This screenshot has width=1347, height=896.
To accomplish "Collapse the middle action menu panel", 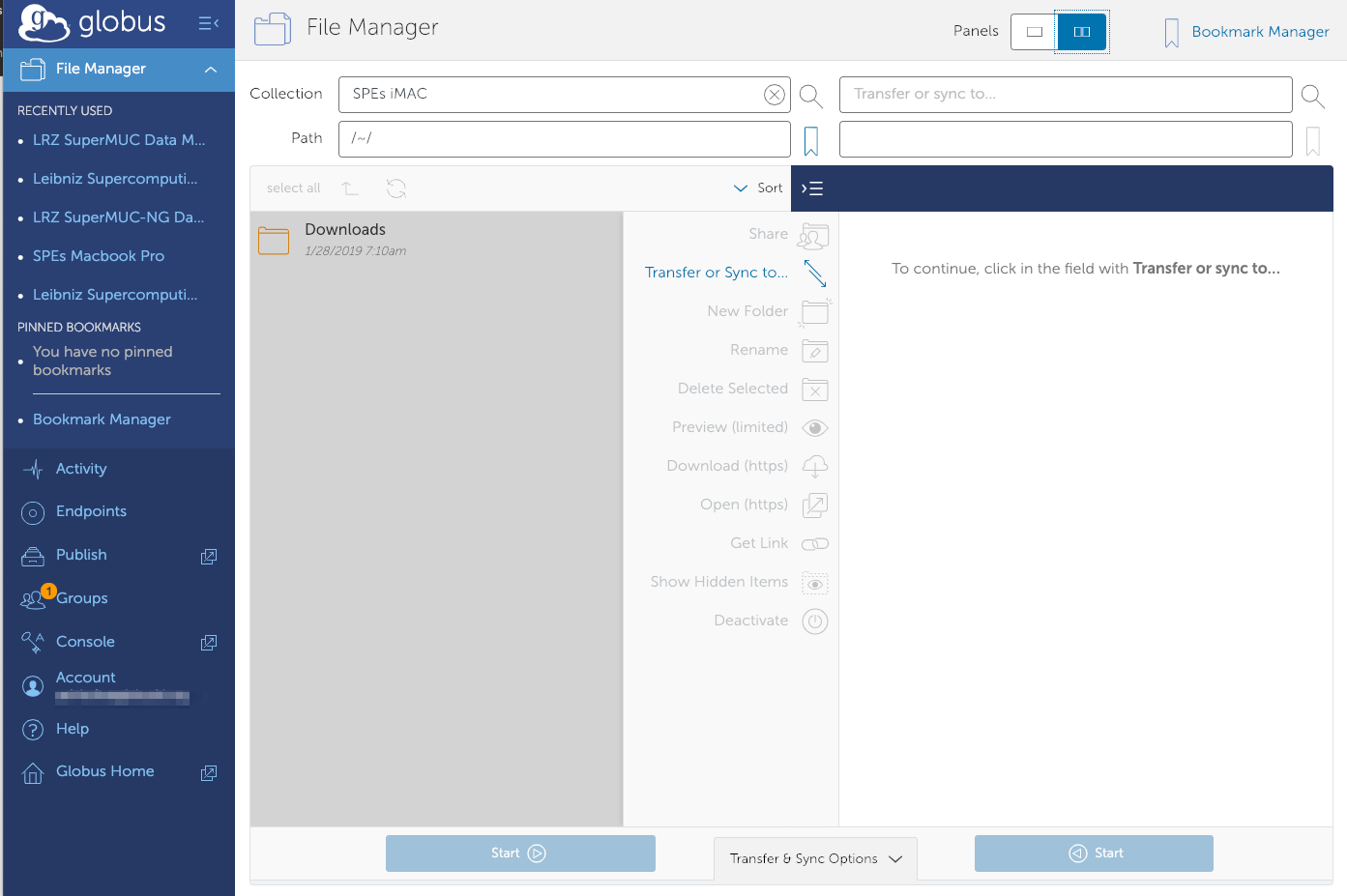I will point(812,188).
